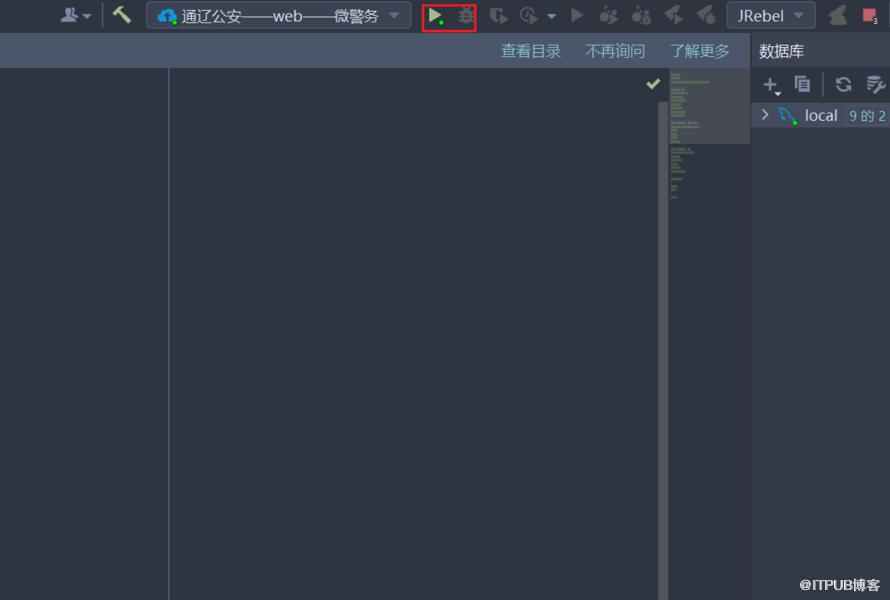Open the 通辽公安——web——微警务 run configuration dropdown

pyautogui.click(x=278, y=15)
